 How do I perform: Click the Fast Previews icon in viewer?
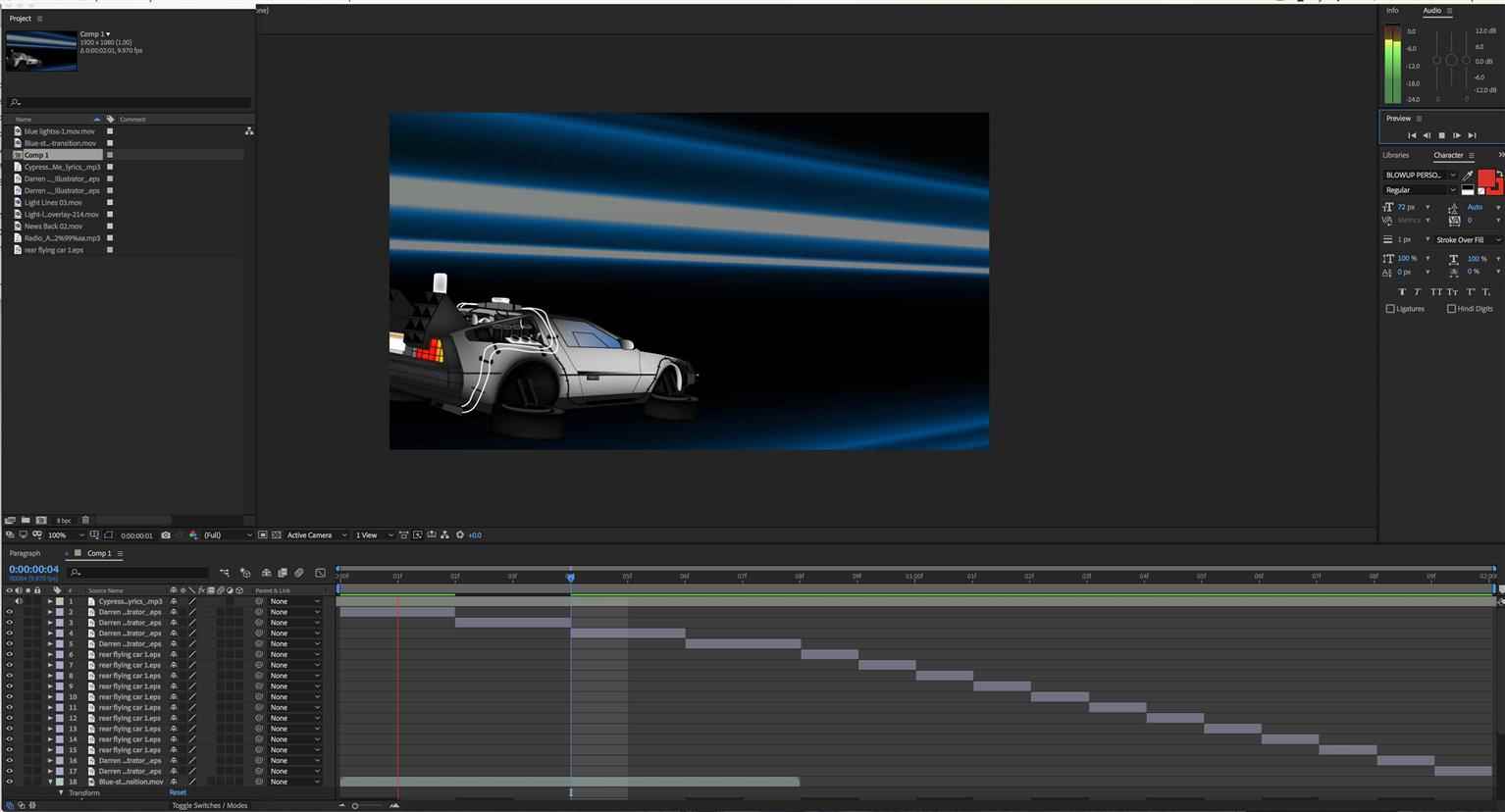[417, 535]
